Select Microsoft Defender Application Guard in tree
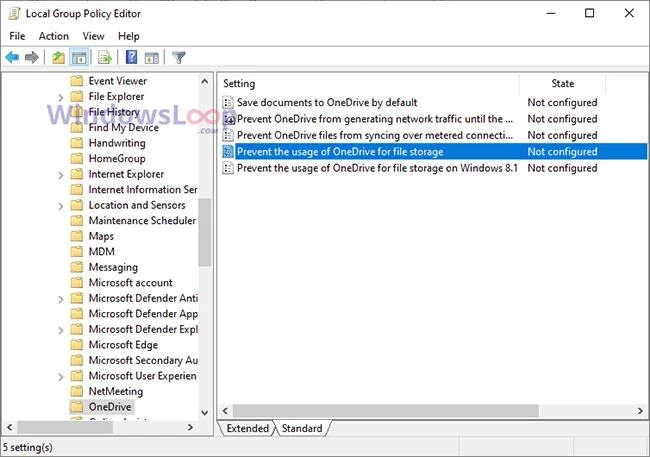Screen dimensions: 650x457 [x=143, y=314]
